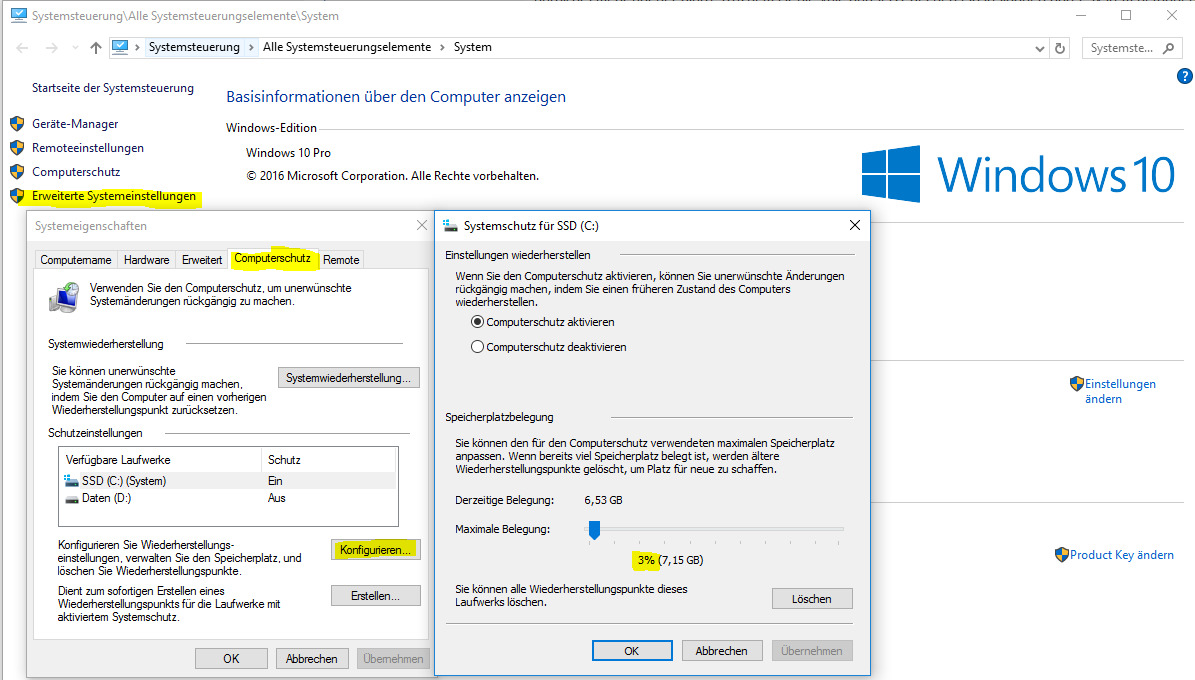Select SSD (C:) (System) drive row

coord(228,481)
